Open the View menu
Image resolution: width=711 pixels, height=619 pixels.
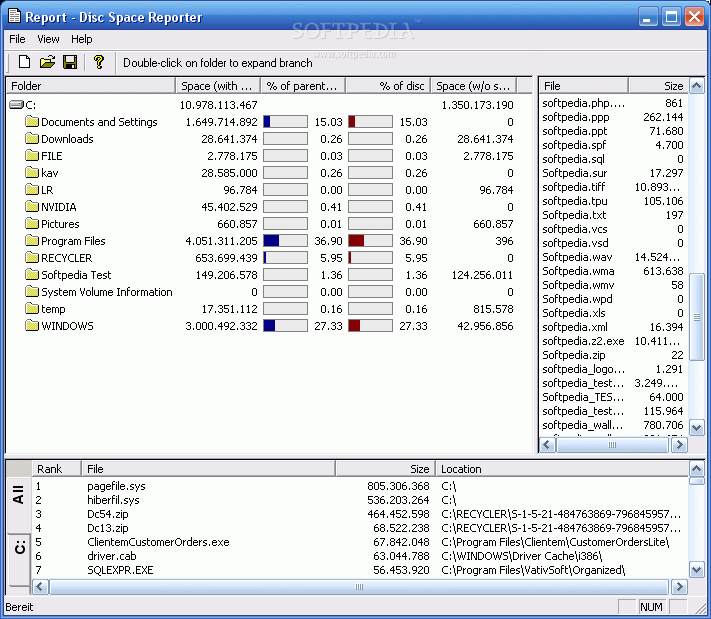pos(48,39)
